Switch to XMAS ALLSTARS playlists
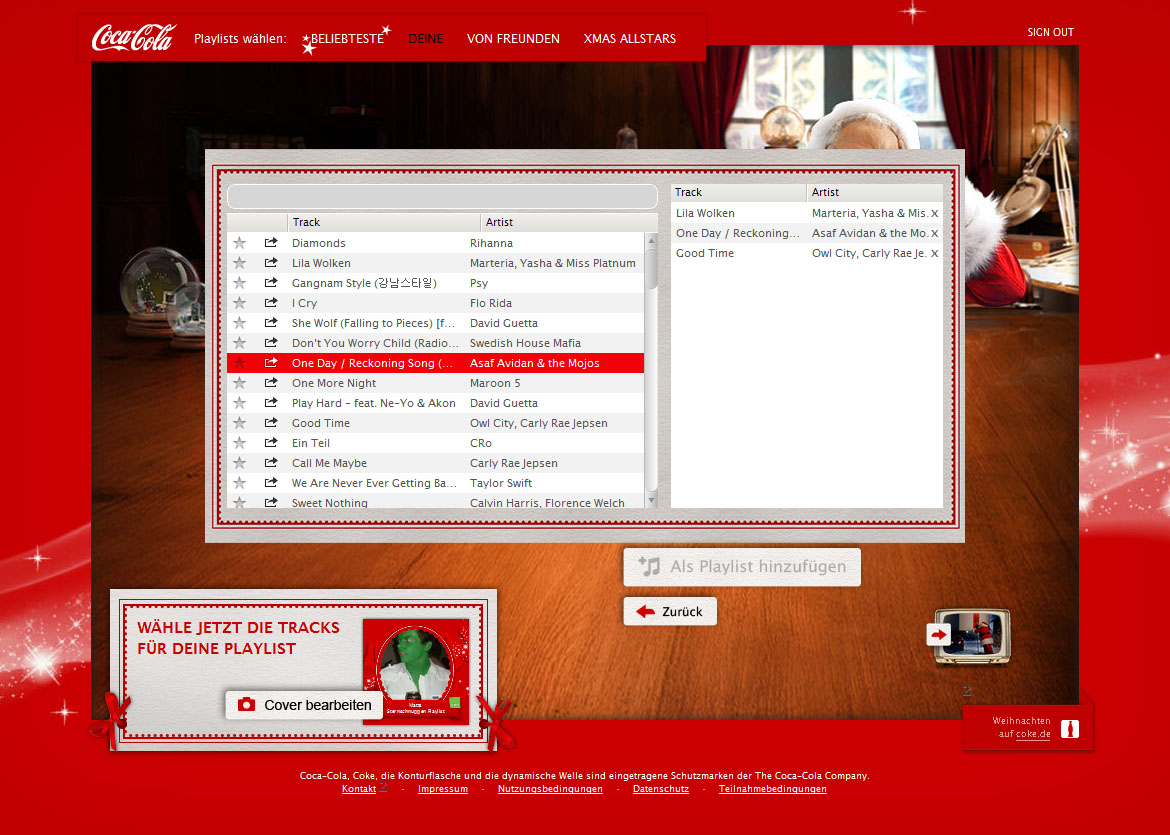Screen dimensions: 1170x835 pyautogui.click(x=629, y=39)
